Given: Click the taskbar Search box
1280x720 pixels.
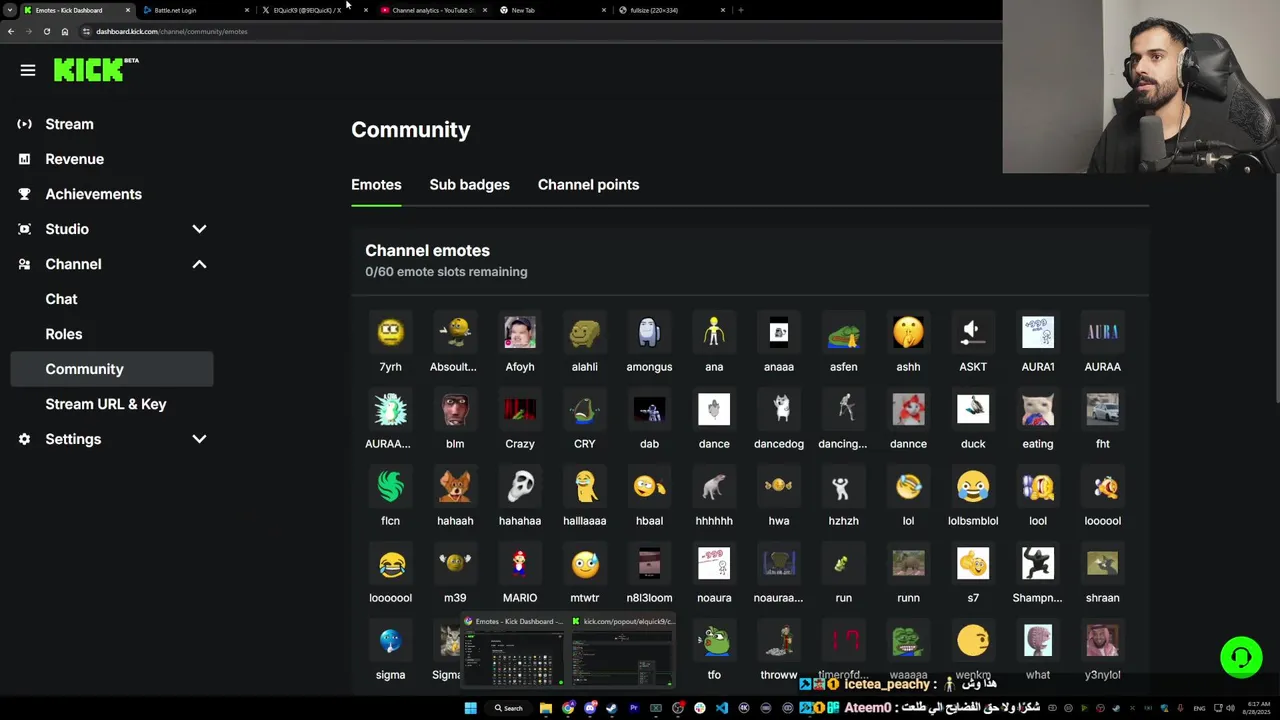Looking at the screenshot, I should tap(508, 708).
